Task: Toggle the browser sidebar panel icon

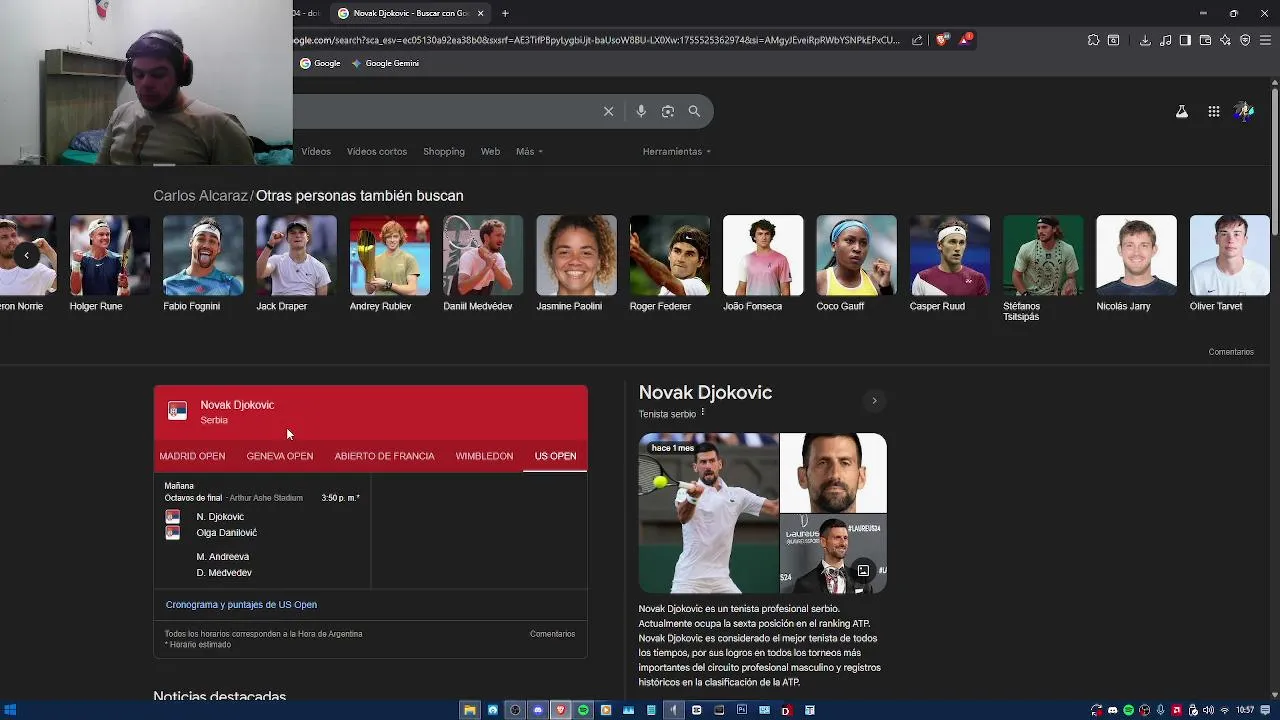Action: point(1185,40)
